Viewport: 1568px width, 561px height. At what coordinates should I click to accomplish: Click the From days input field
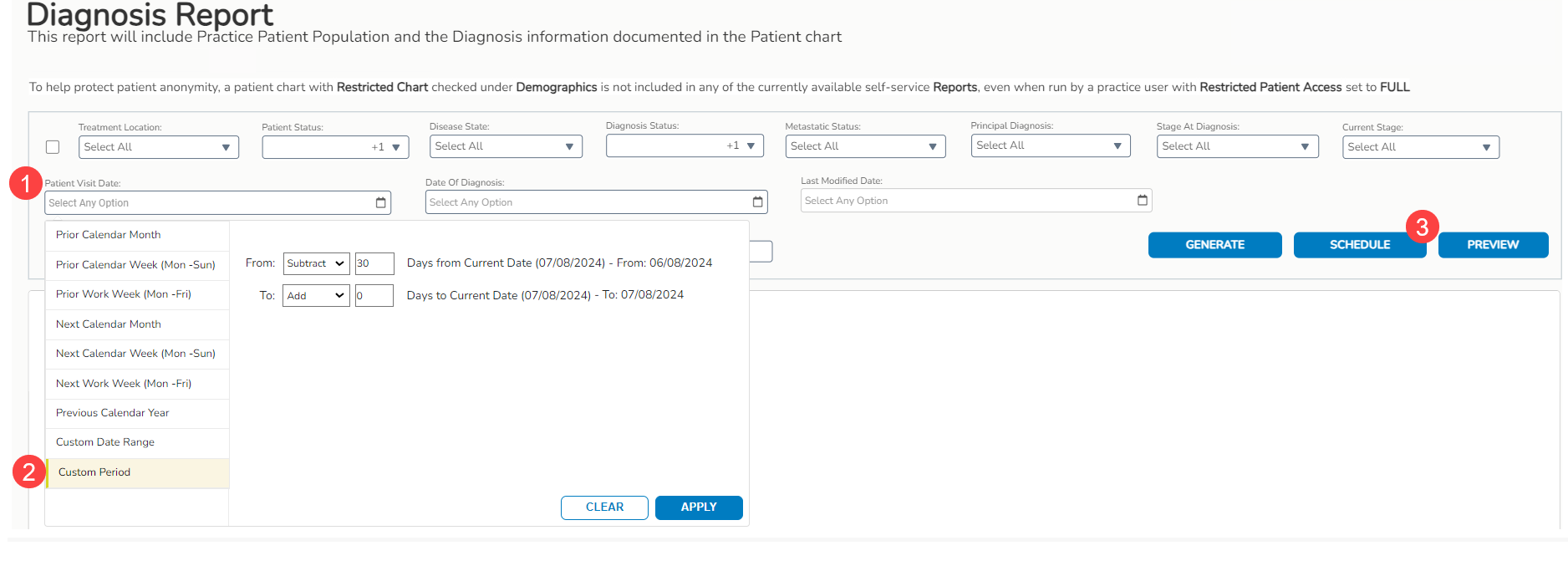[374, 263]
